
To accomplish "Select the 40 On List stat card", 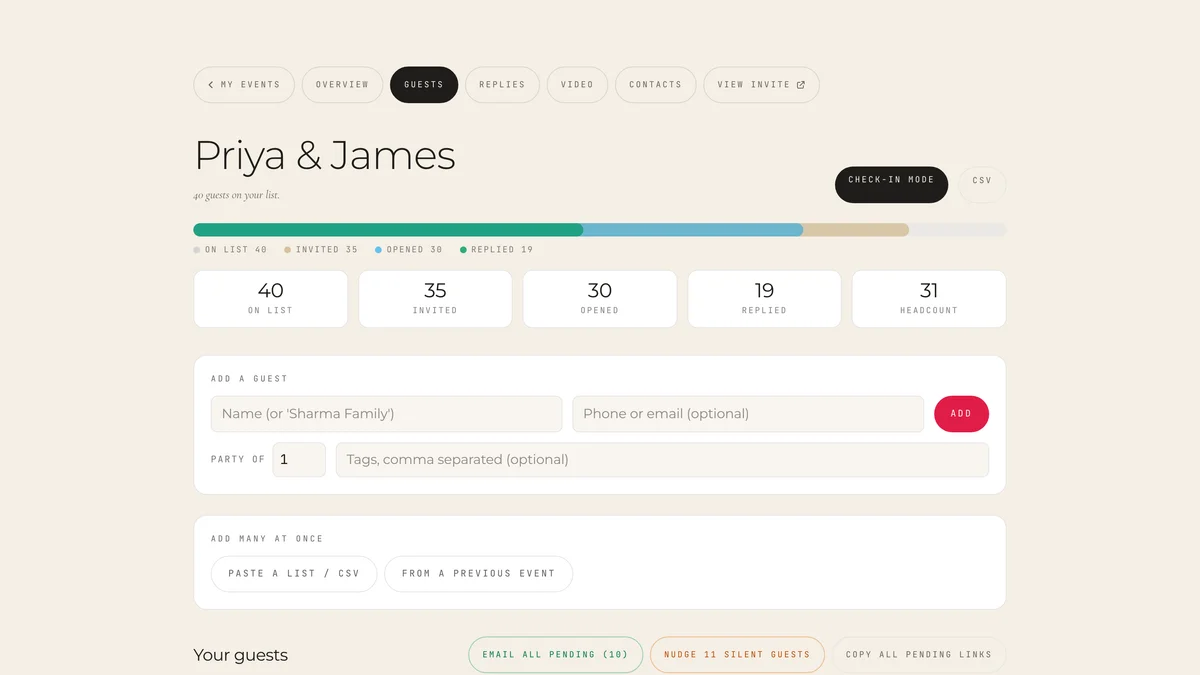I will point(271,299).
